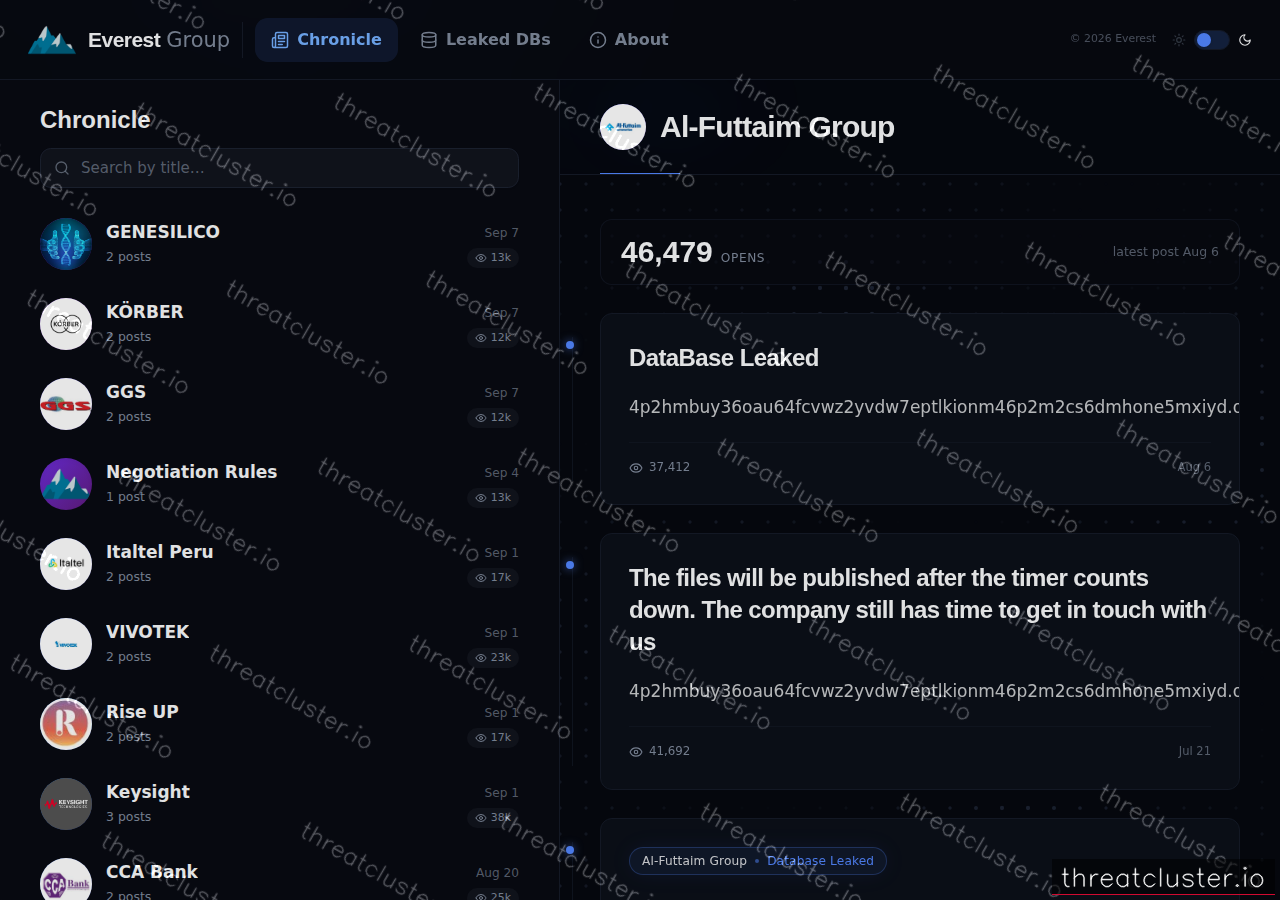
Task: Click the 12k views badge for KÖRBER
Action: point(493,338)
